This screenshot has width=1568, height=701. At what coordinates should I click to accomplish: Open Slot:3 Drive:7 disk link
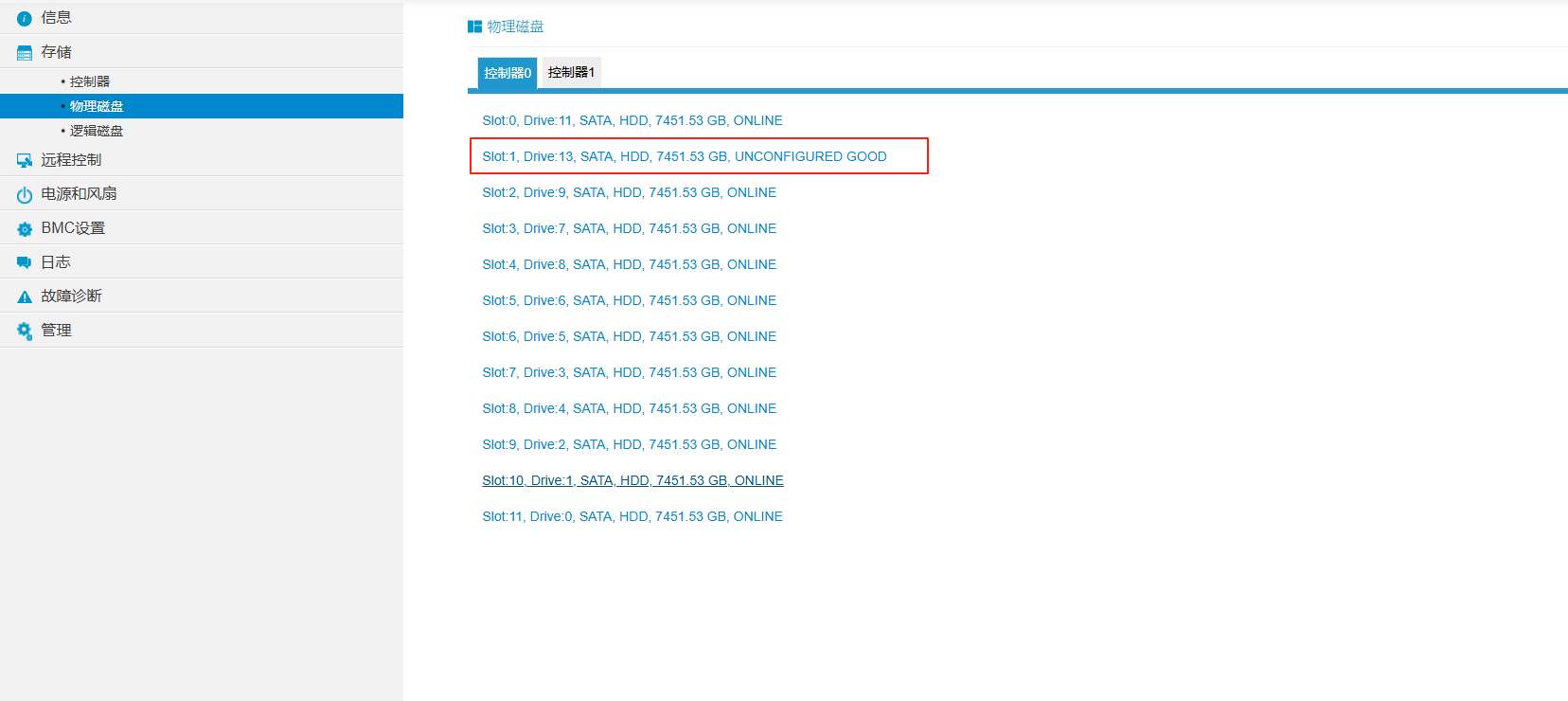tap(630, 228)
